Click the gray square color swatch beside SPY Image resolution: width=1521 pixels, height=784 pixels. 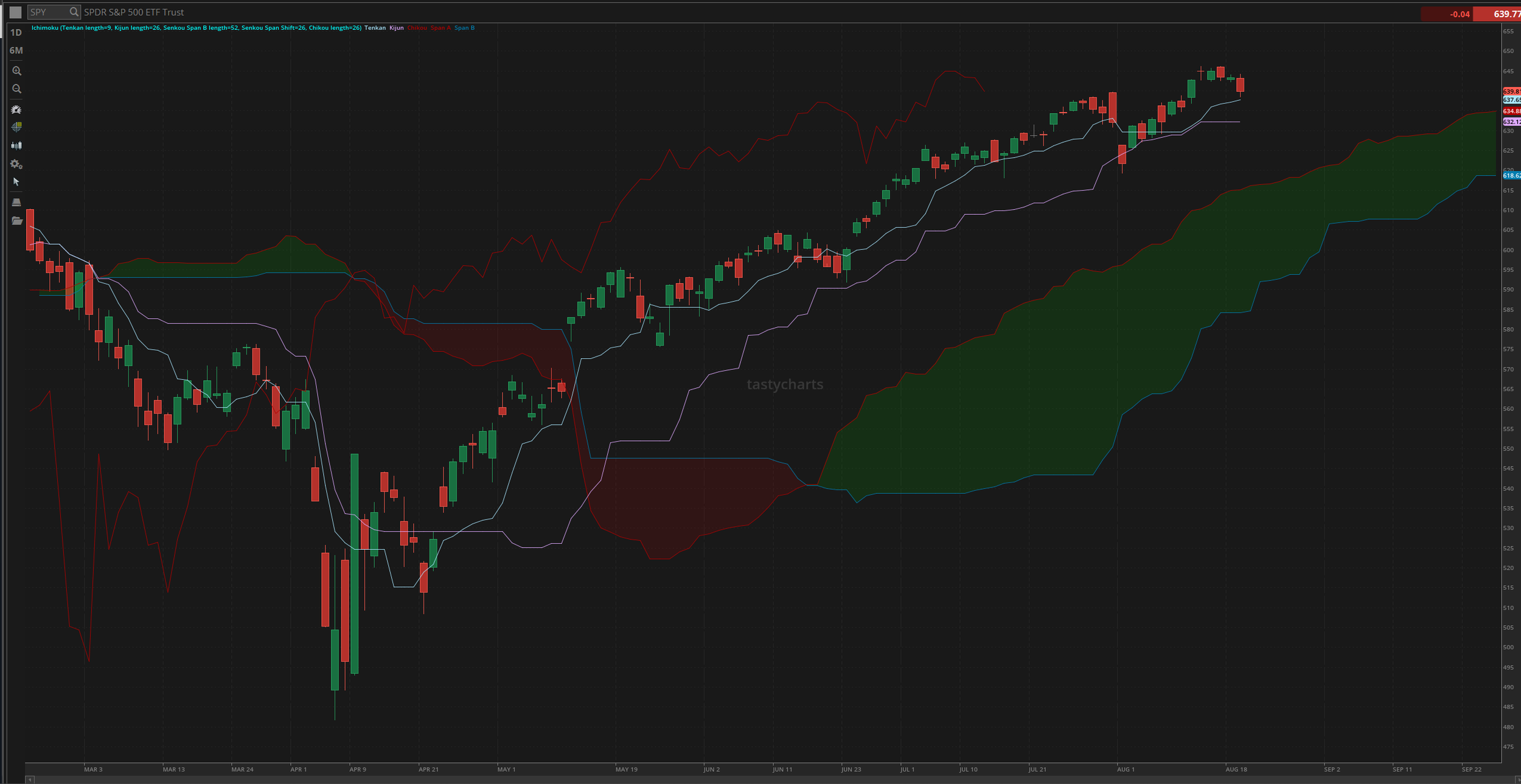tap(16, 12)
